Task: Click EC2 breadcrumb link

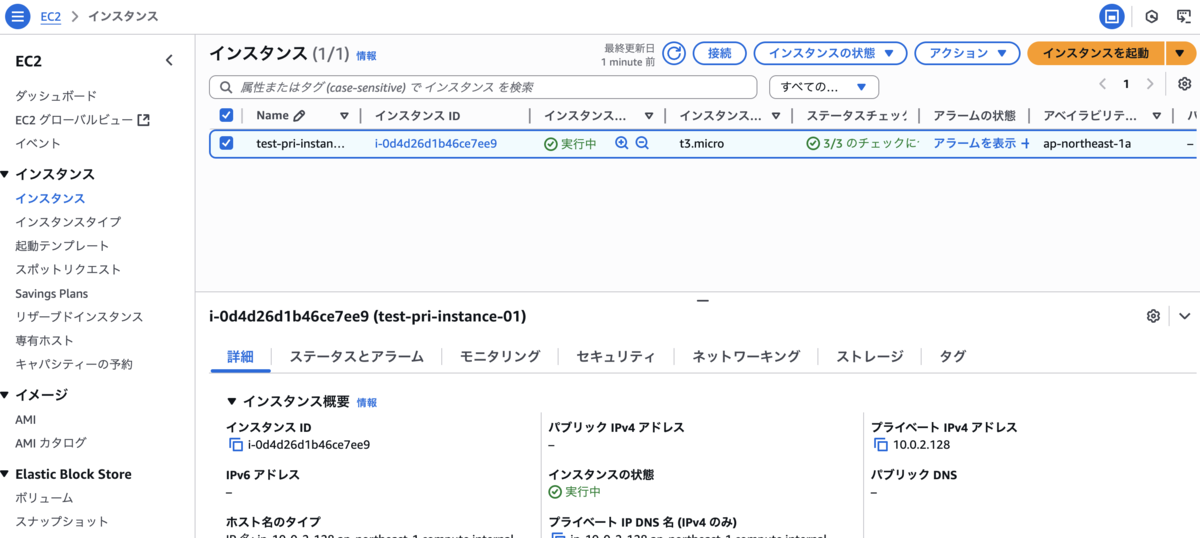Action: pyautogui.click(x=50, y=17)
